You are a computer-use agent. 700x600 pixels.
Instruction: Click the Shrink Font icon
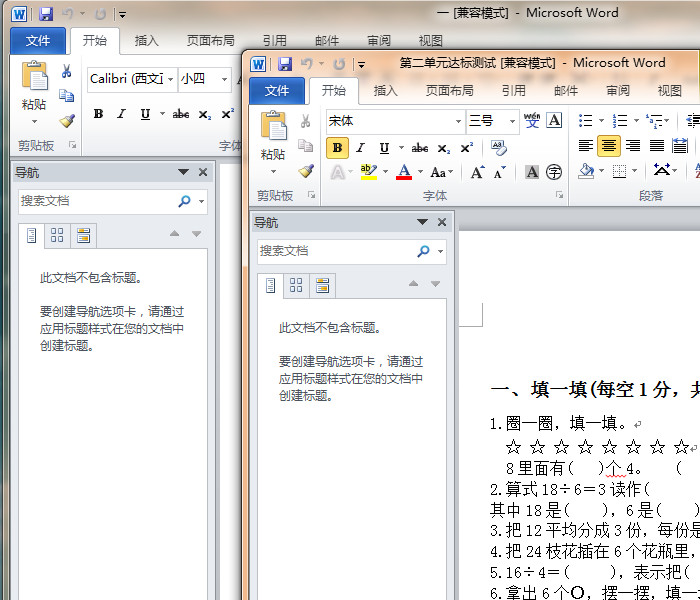click(500, 172)
